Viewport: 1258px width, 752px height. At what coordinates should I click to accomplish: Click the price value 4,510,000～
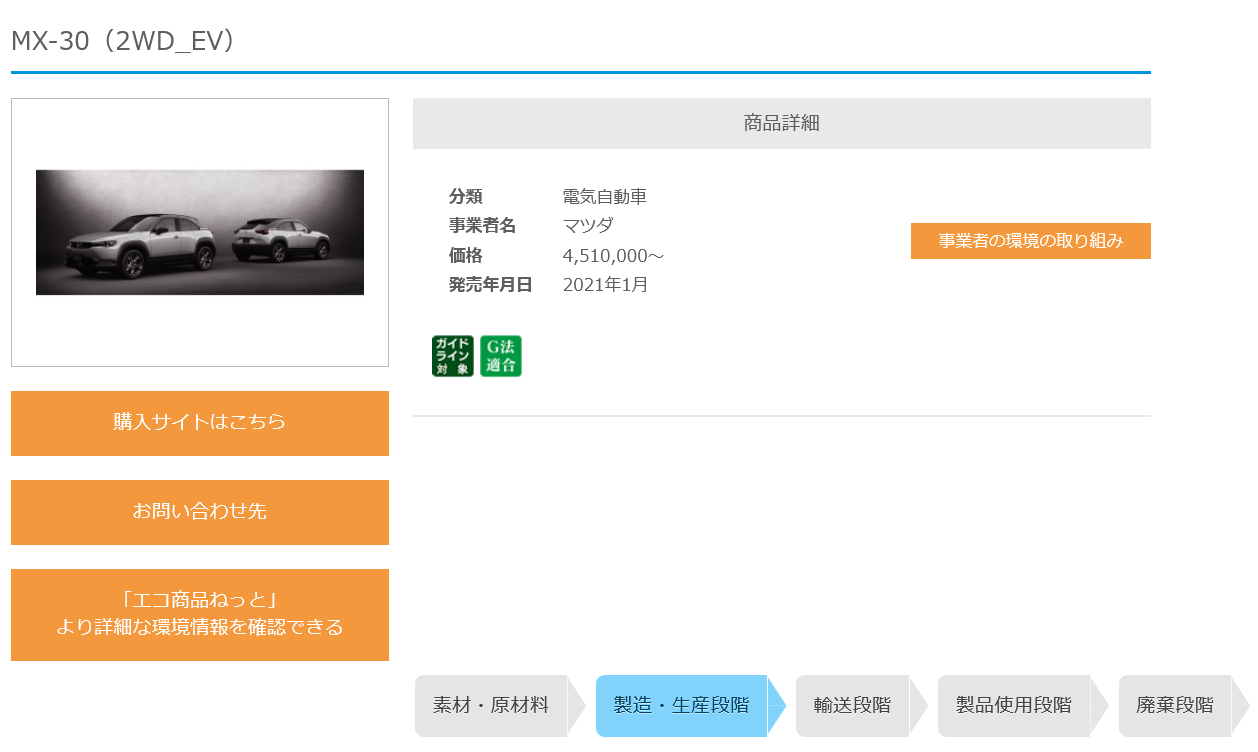coord(614,256)
